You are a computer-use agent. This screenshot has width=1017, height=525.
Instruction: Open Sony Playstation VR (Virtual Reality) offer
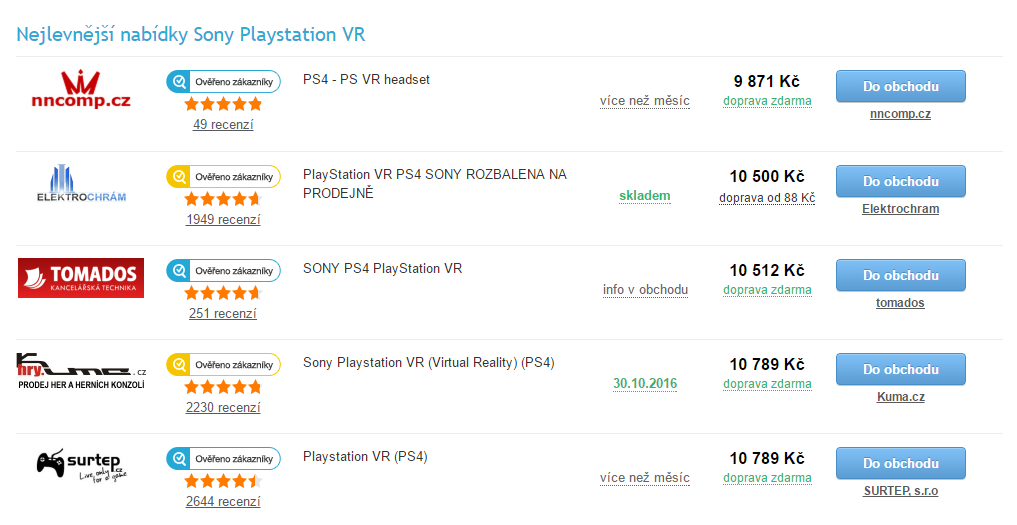point(428,363)
